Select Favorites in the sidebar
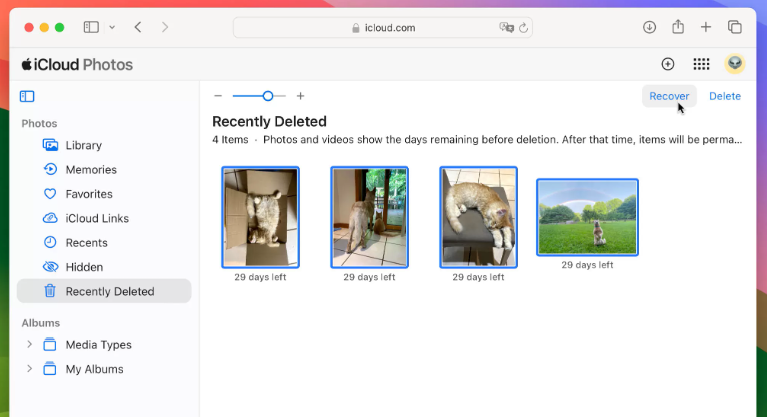 tap(88, 194)
